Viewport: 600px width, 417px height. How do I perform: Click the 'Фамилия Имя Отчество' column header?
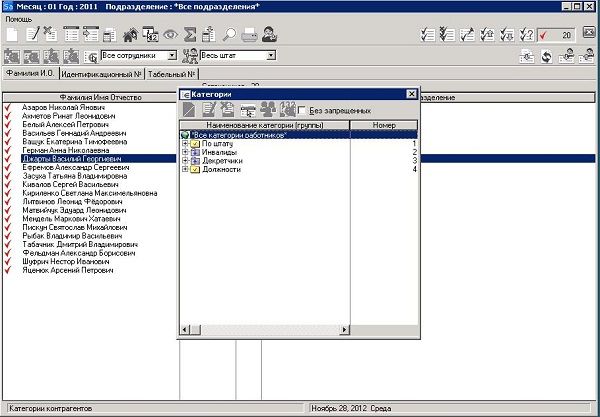[90, 97]
